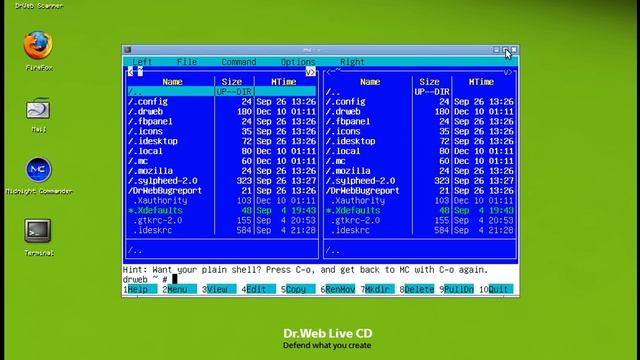Select /.sylpheed-2.0 in left panel
This screenshot has height=360, width=640.
[222, 181]
